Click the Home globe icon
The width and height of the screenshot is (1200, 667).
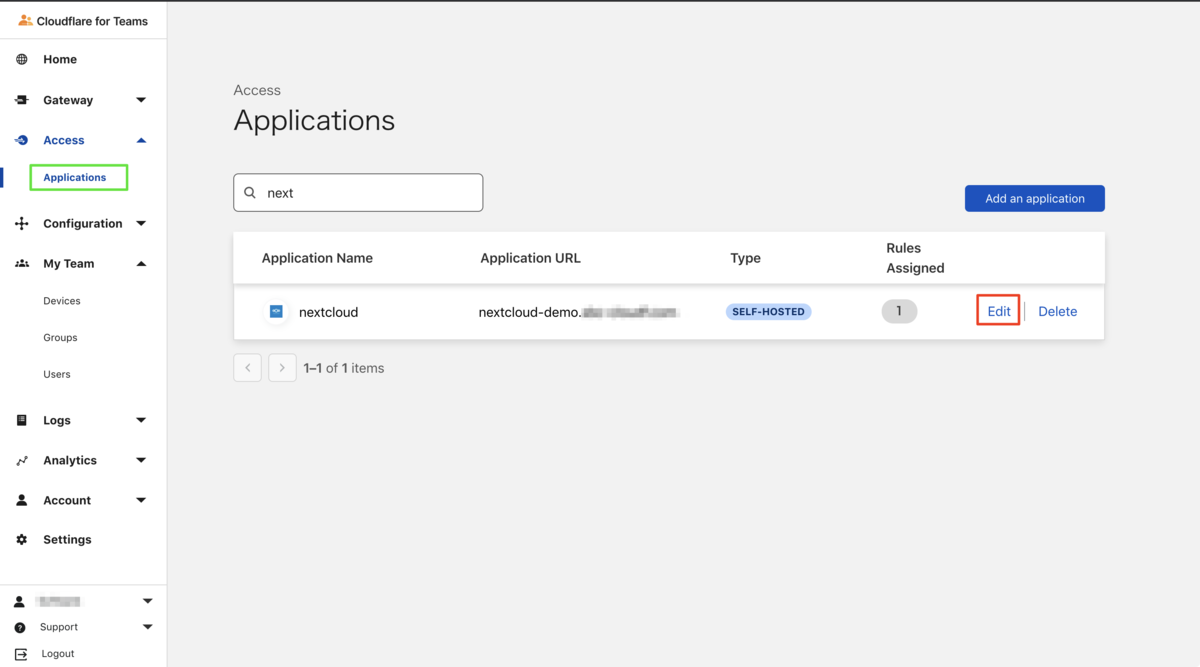pos(22,59)
